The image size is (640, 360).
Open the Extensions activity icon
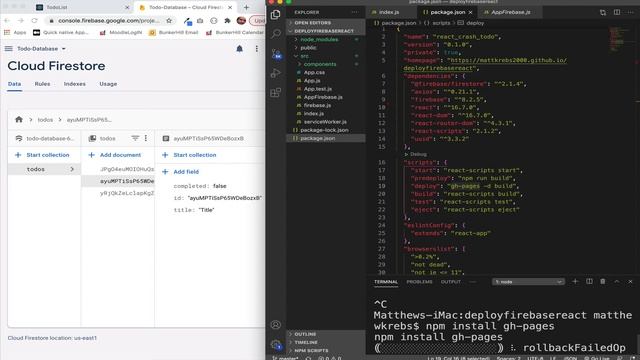coord(276,92)
